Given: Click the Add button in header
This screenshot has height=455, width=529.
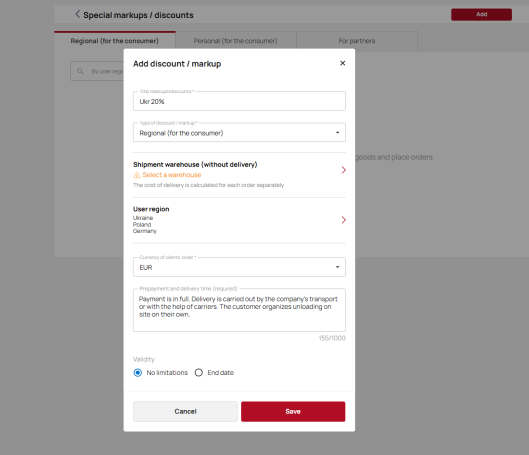Looking at the screenshot, I should [x=481, y=15].
